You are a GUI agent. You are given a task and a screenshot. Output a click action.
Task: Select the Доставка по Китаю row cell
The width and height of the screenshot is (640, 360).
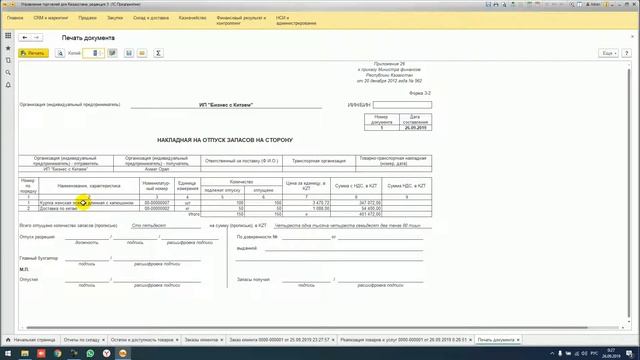(89, 208)
